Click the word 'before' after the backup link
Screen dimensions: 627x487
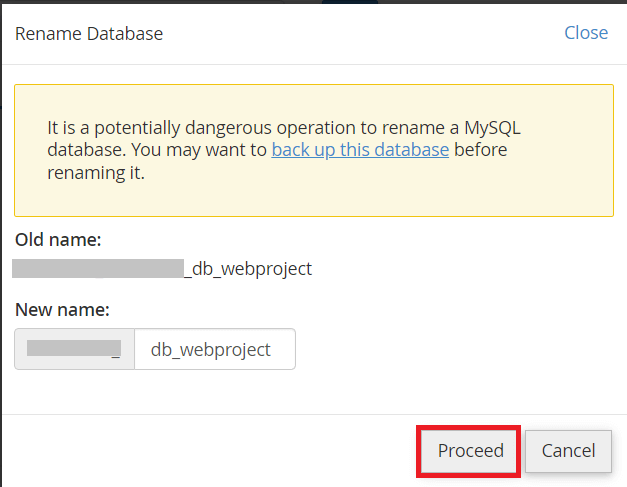(481, 150)
